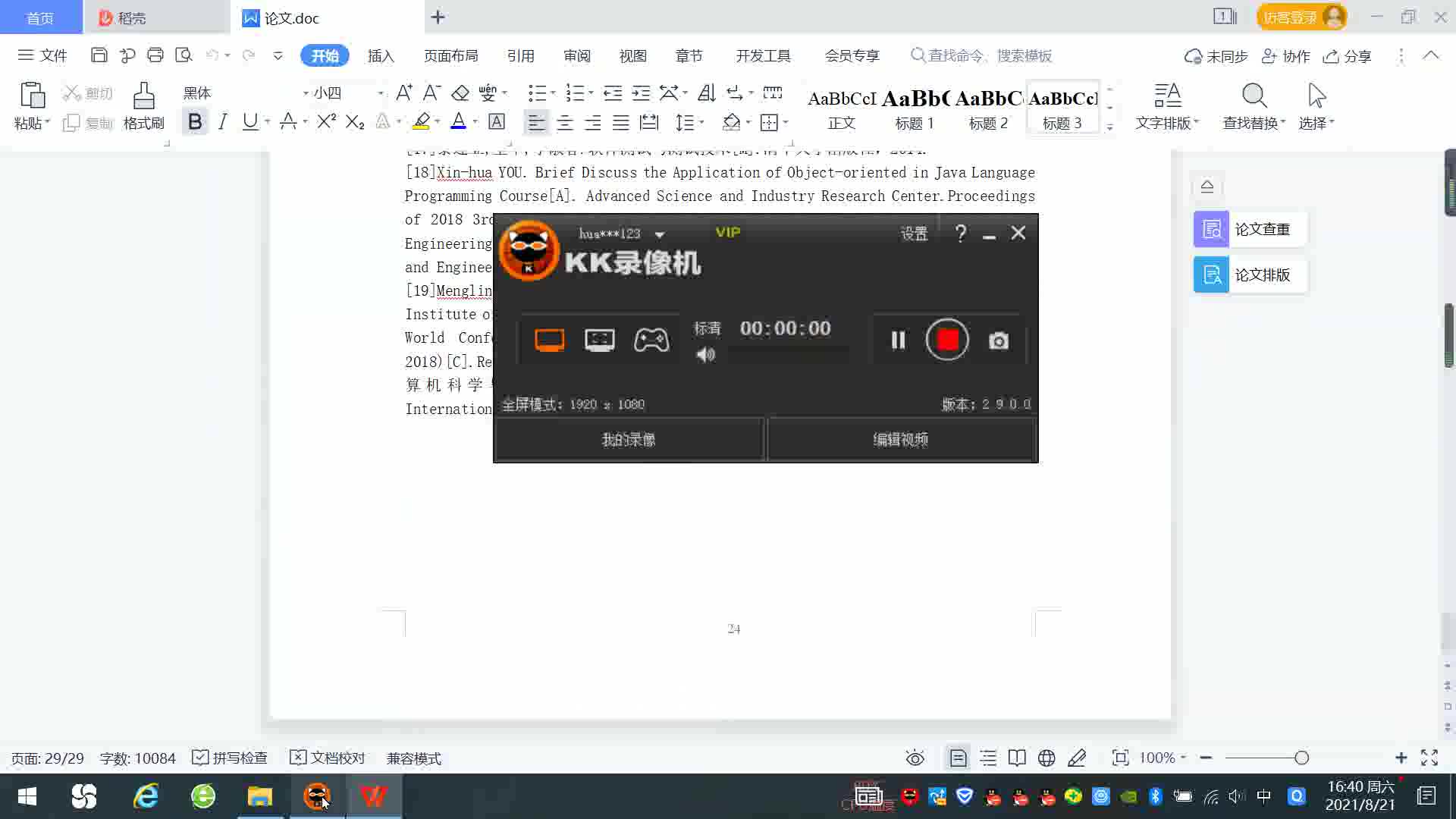Open 我的录像 in KK recorder

coord(629,440)
